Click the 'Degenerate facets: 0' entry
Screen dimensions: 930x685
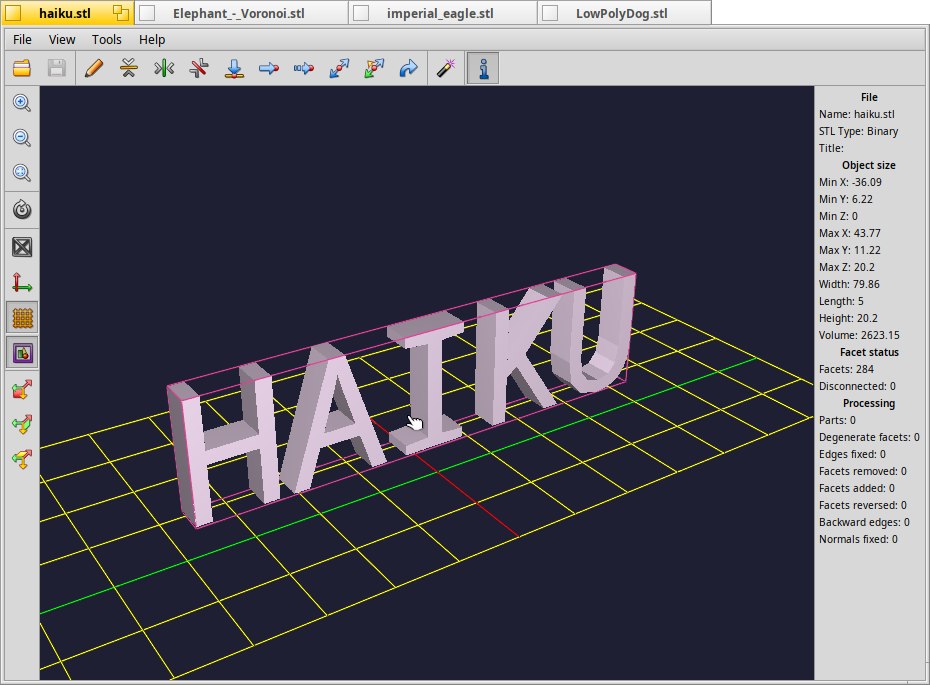pyautogui.click(x=869, y=437)
